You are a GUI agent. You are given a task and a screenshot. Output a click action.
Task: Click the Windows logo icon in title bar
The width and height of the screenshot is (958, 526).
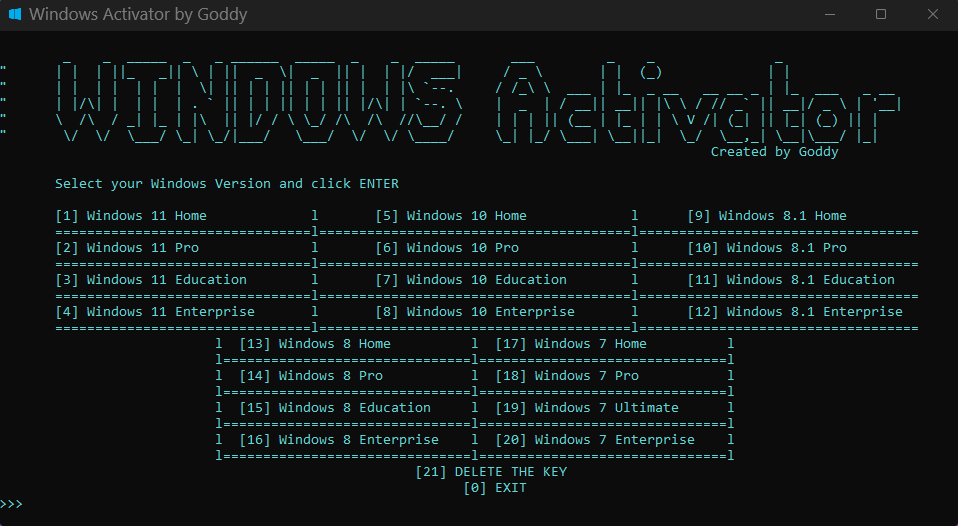click(x=15, y=14)
